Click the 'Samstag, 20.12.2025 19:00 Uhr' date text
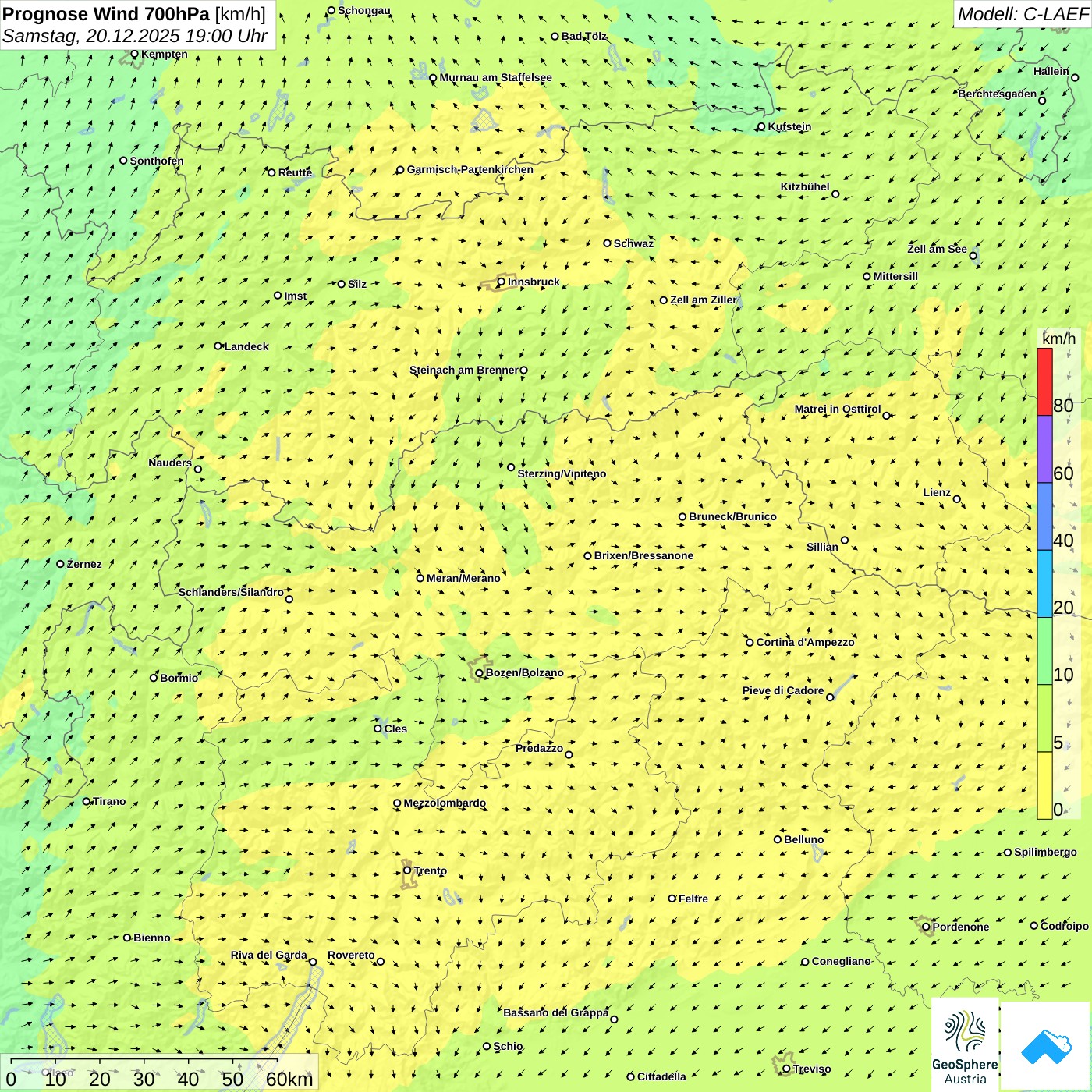 click(135, 36)
